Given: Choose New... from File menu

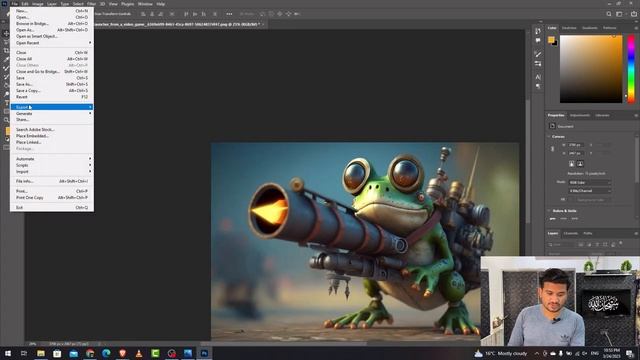Looking at the screenshot, I should [x=52, y=11].
